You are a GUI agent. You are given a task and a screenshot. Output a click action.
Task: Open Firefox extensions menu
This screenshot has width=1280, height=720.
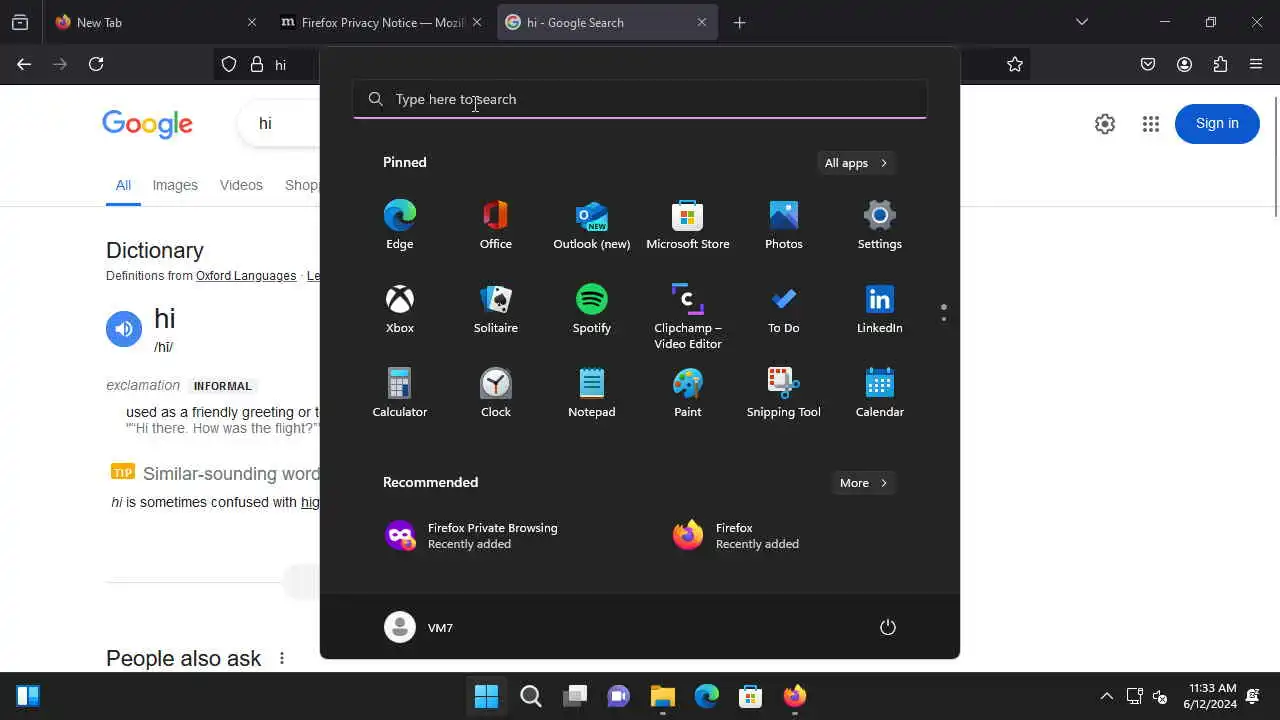[x=1220, y=64]
